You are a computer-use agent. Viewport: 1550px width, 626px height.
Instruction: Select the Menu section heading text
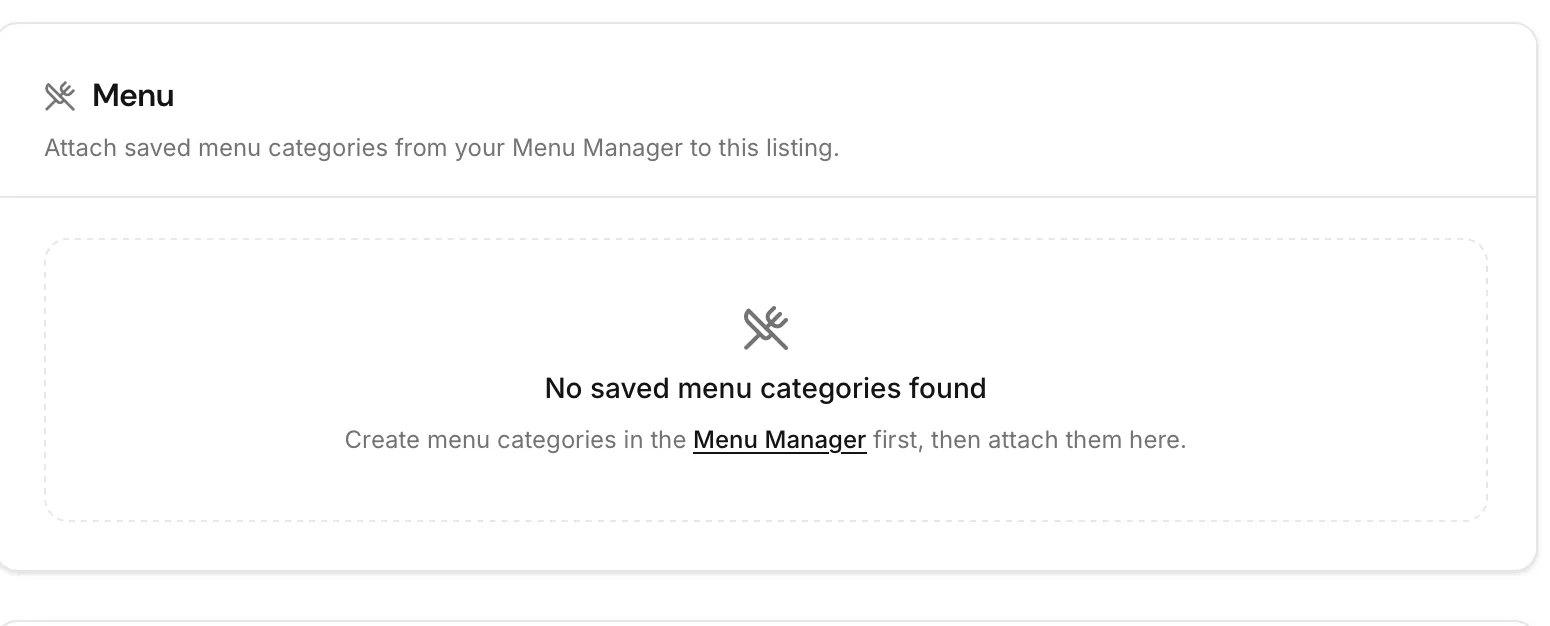point(133,96)
